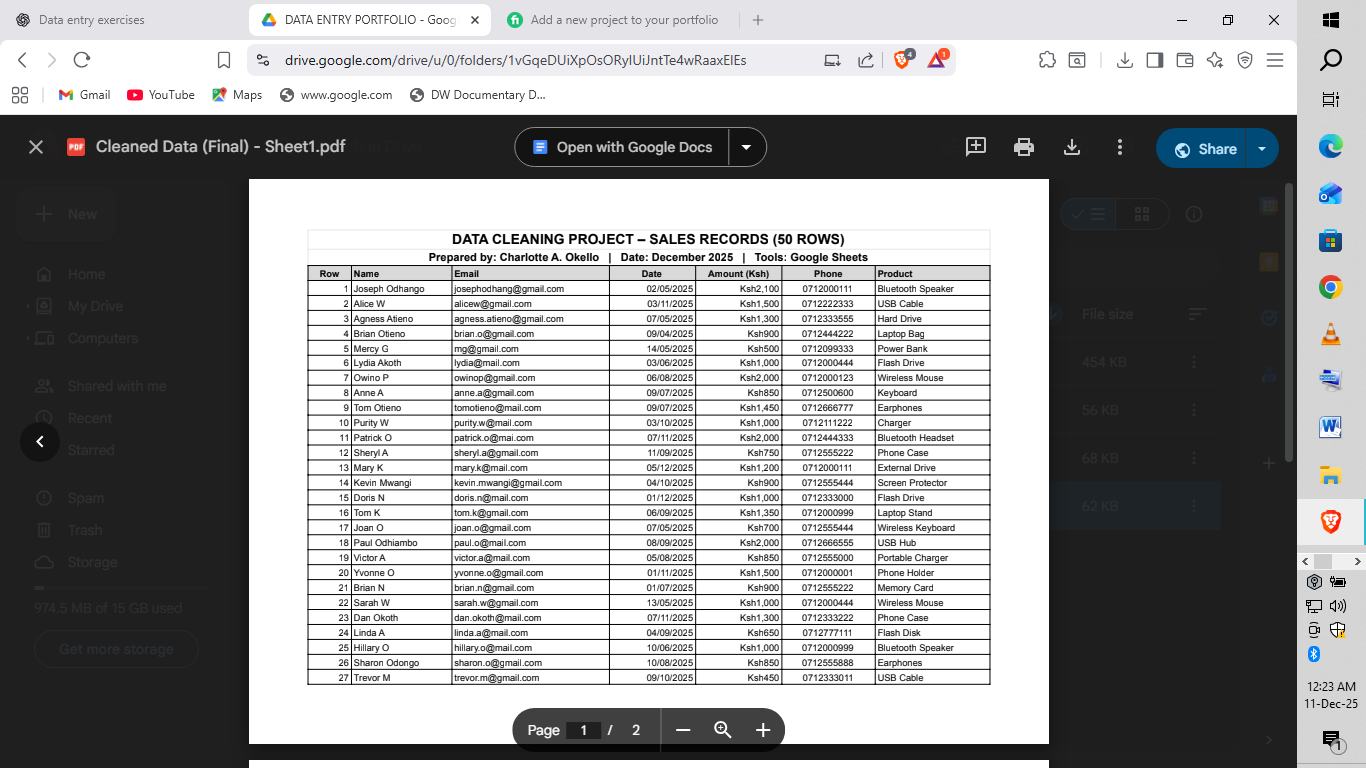Switch Drive to grid view

(x=1141, y=214)
